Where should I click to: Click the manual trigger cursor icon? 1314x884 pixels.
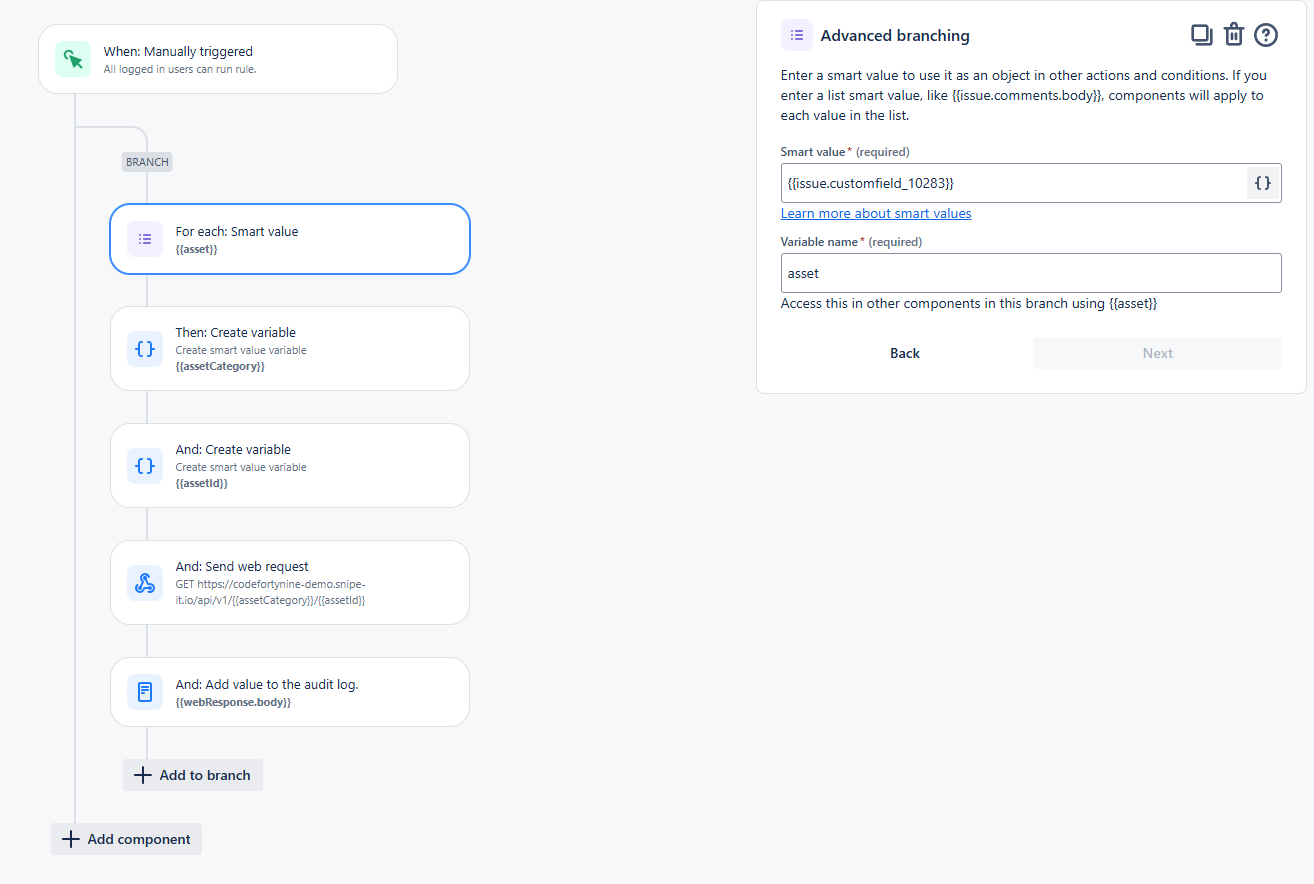(73, 59)
